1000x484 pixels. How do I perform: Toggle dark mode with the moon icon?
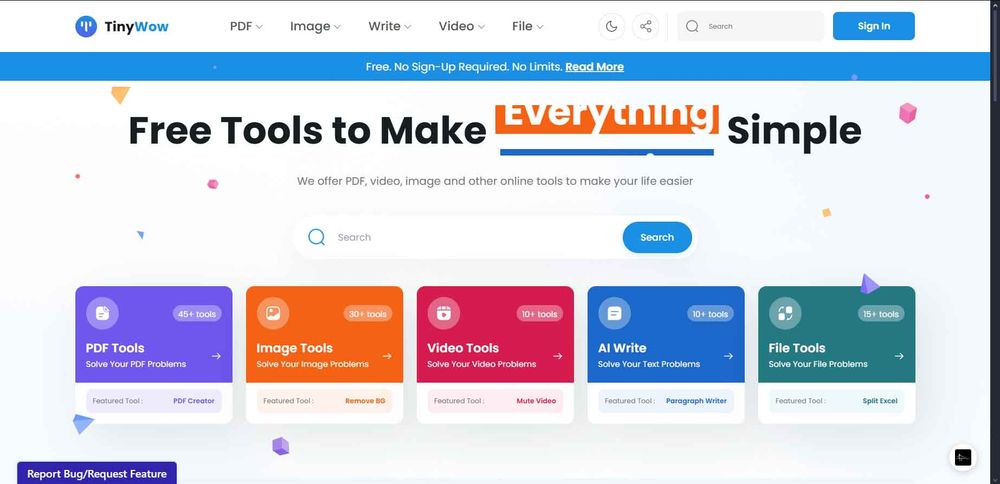(612, 26)
